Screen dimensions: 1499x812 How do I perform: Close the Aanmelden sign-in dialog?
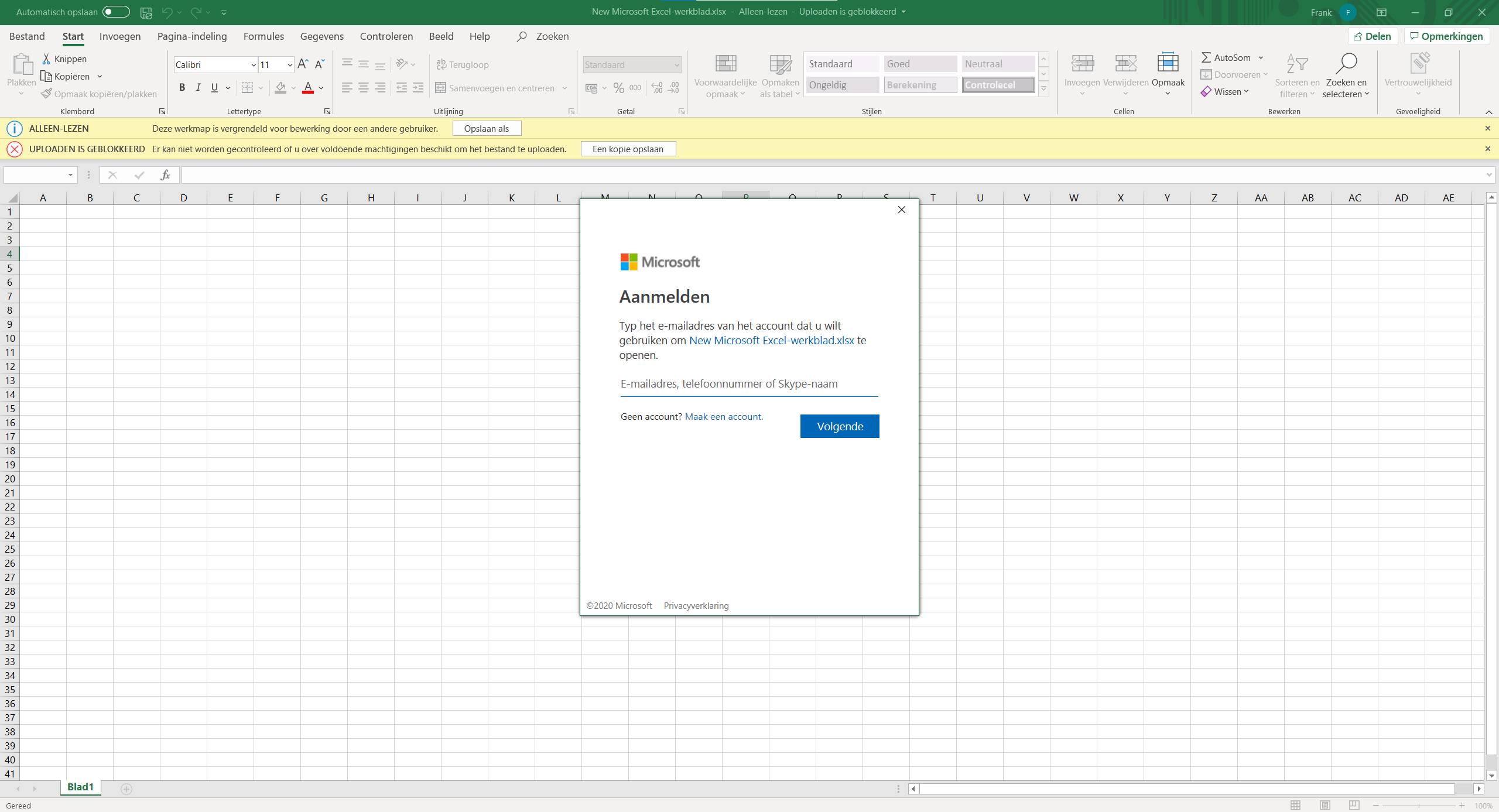tap(902, 210)
